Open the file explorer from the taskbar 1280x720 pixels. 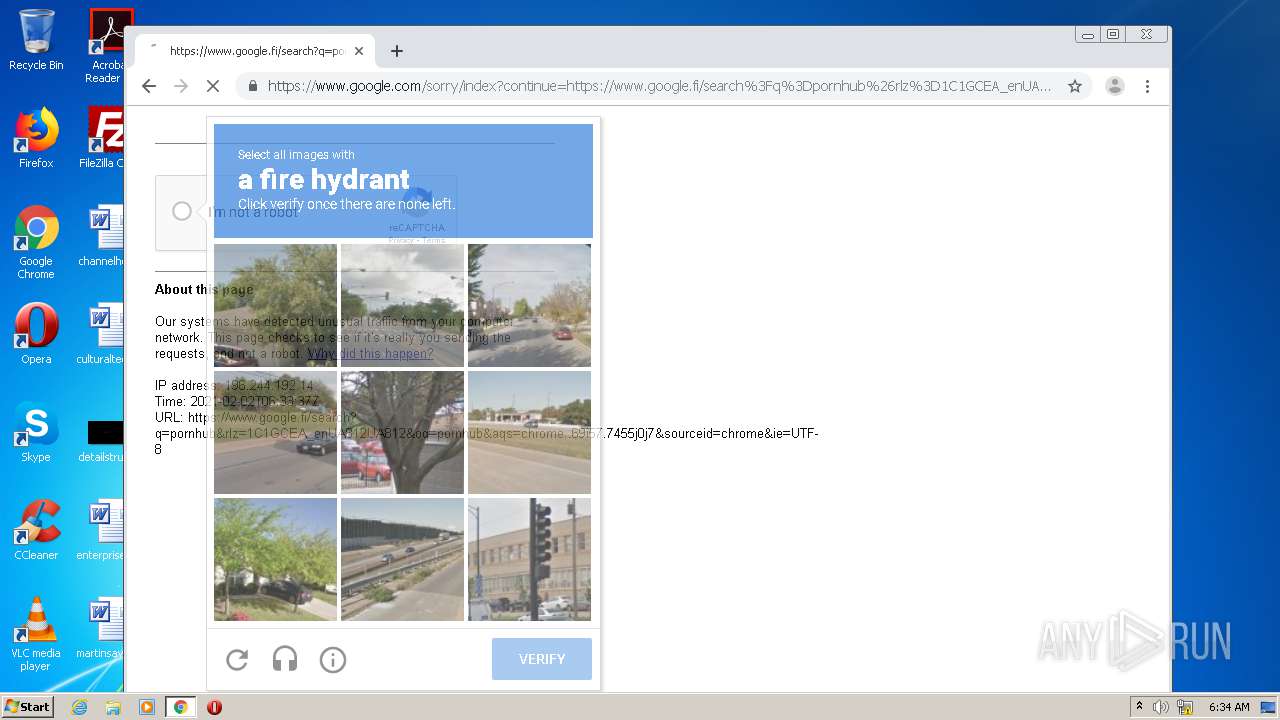(x=113, y=707)
